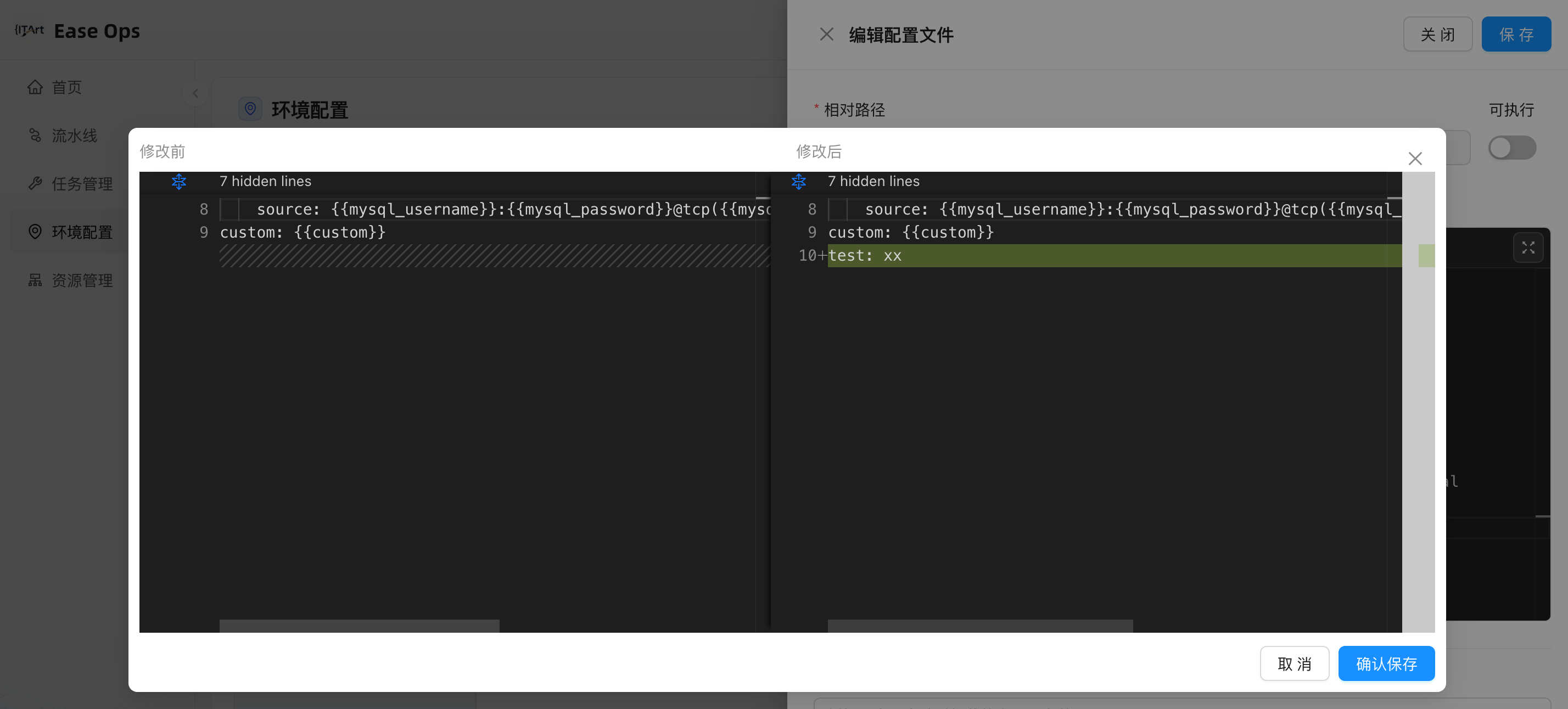
Task: Click the horizontal scrollbar of right diff pane
Action: click(x=980, y=626)
